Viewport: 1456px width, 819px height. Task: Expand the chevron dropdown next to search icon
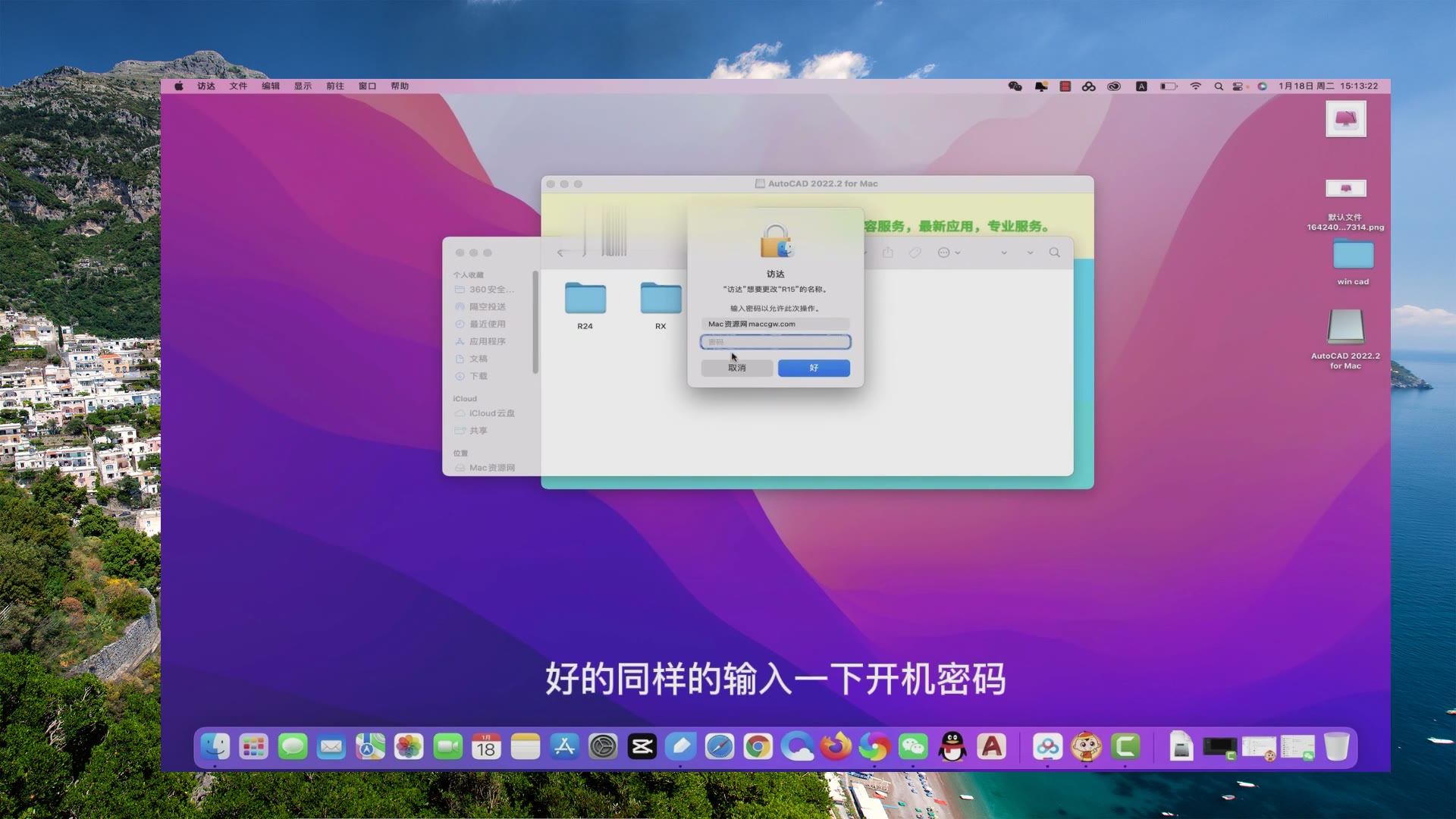[x=1030, y=253]
